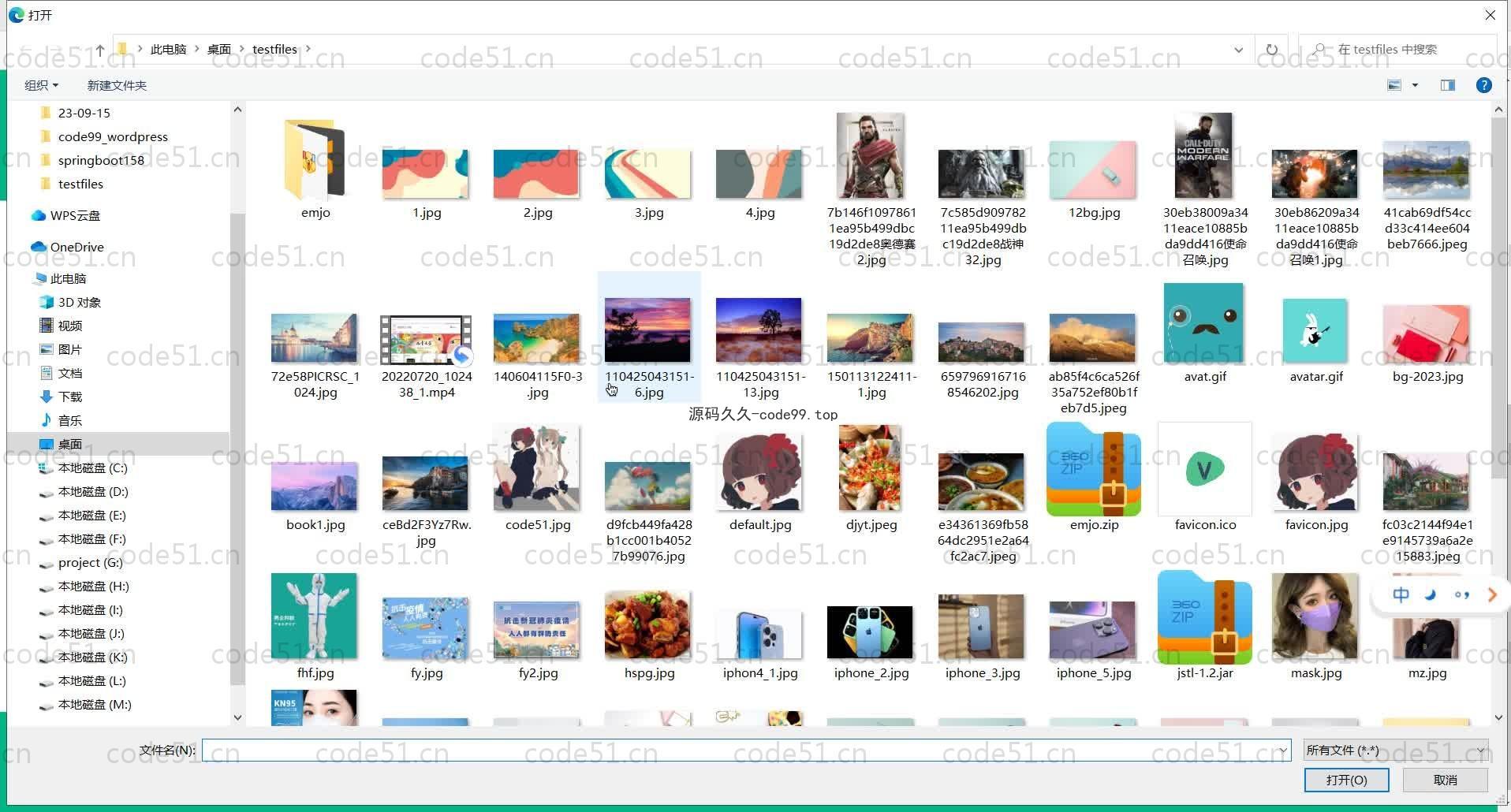The image size is (1511, 812).
Task: Select the 4.jpg thumbnail
Action: [x=759, y=174]
